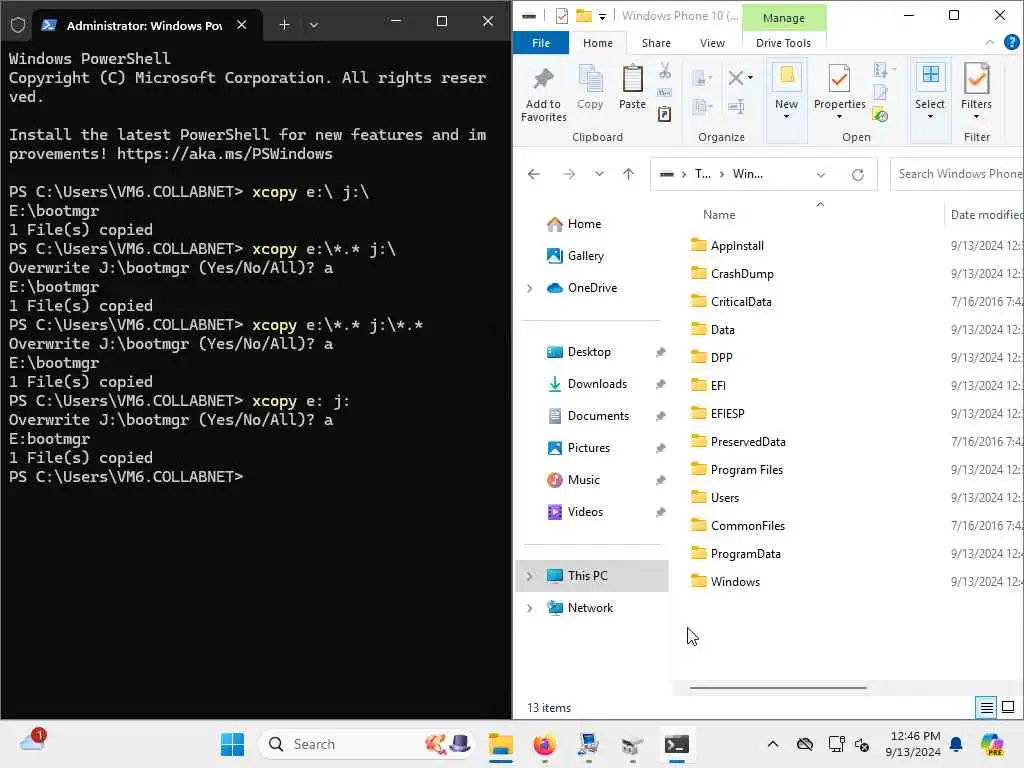
Task: Click 'Win...' segment in address breadcrumb
Action: point(747,174)
